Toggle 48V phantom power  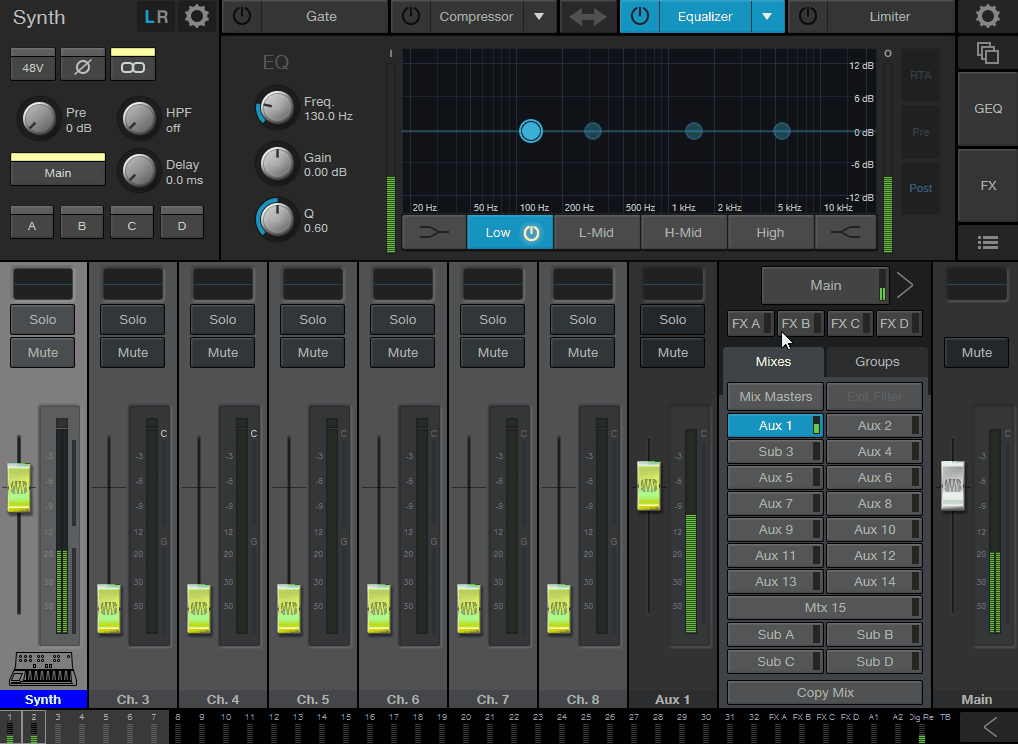(x=32, y=68)
